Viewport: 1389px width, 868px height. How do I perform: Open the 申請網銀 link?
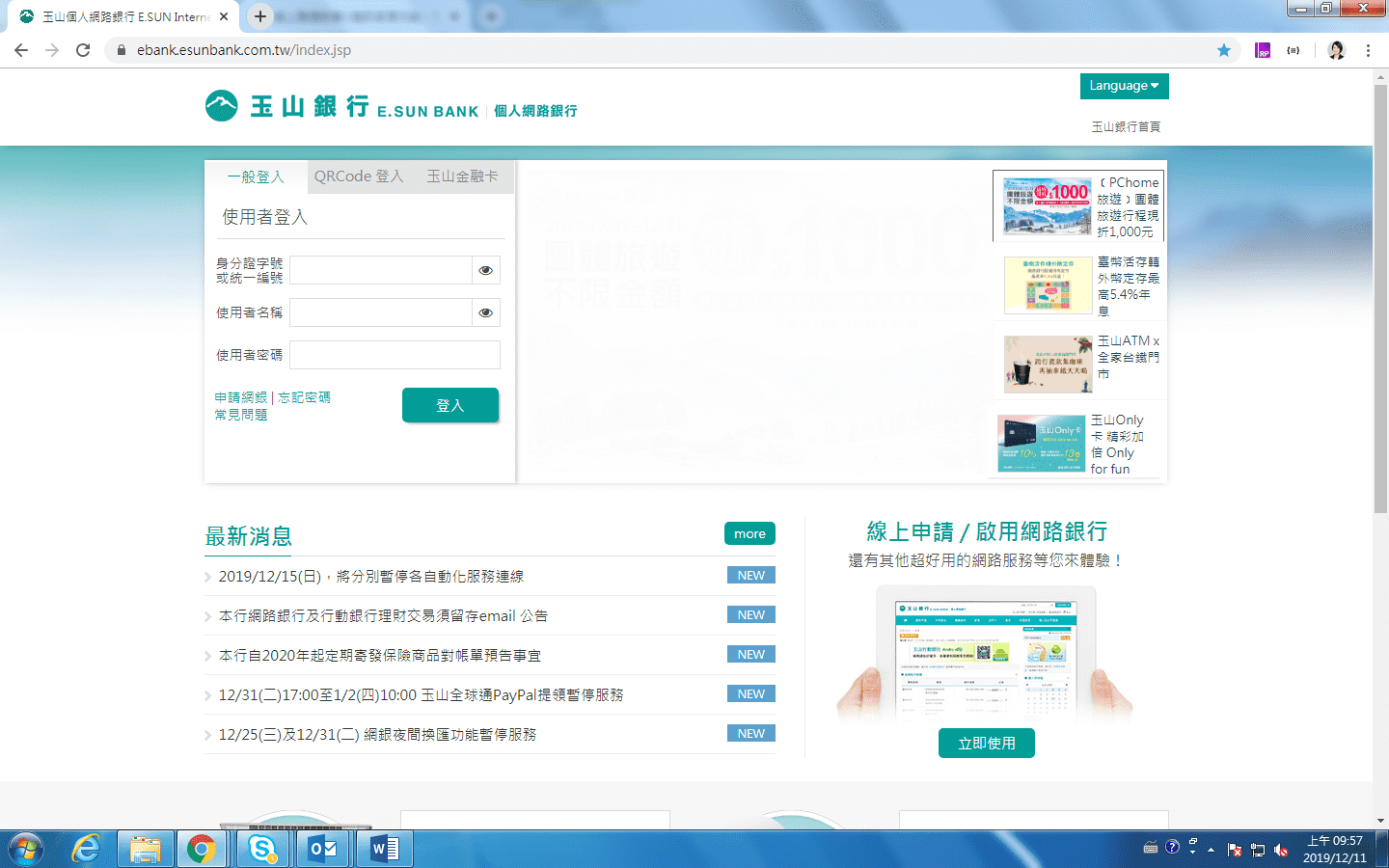point(241,397)
